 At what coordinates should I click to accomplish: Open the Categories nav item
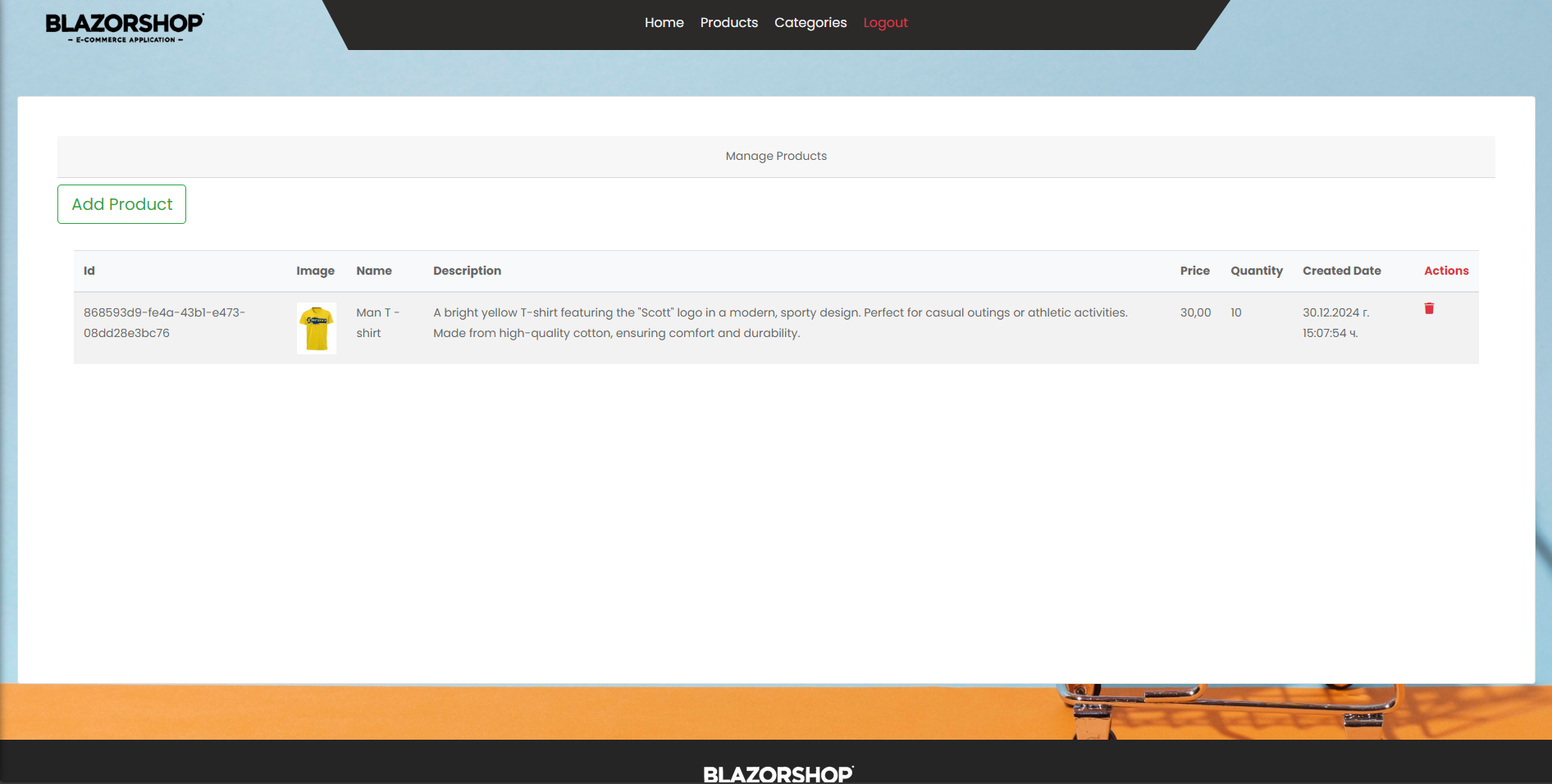810,22
